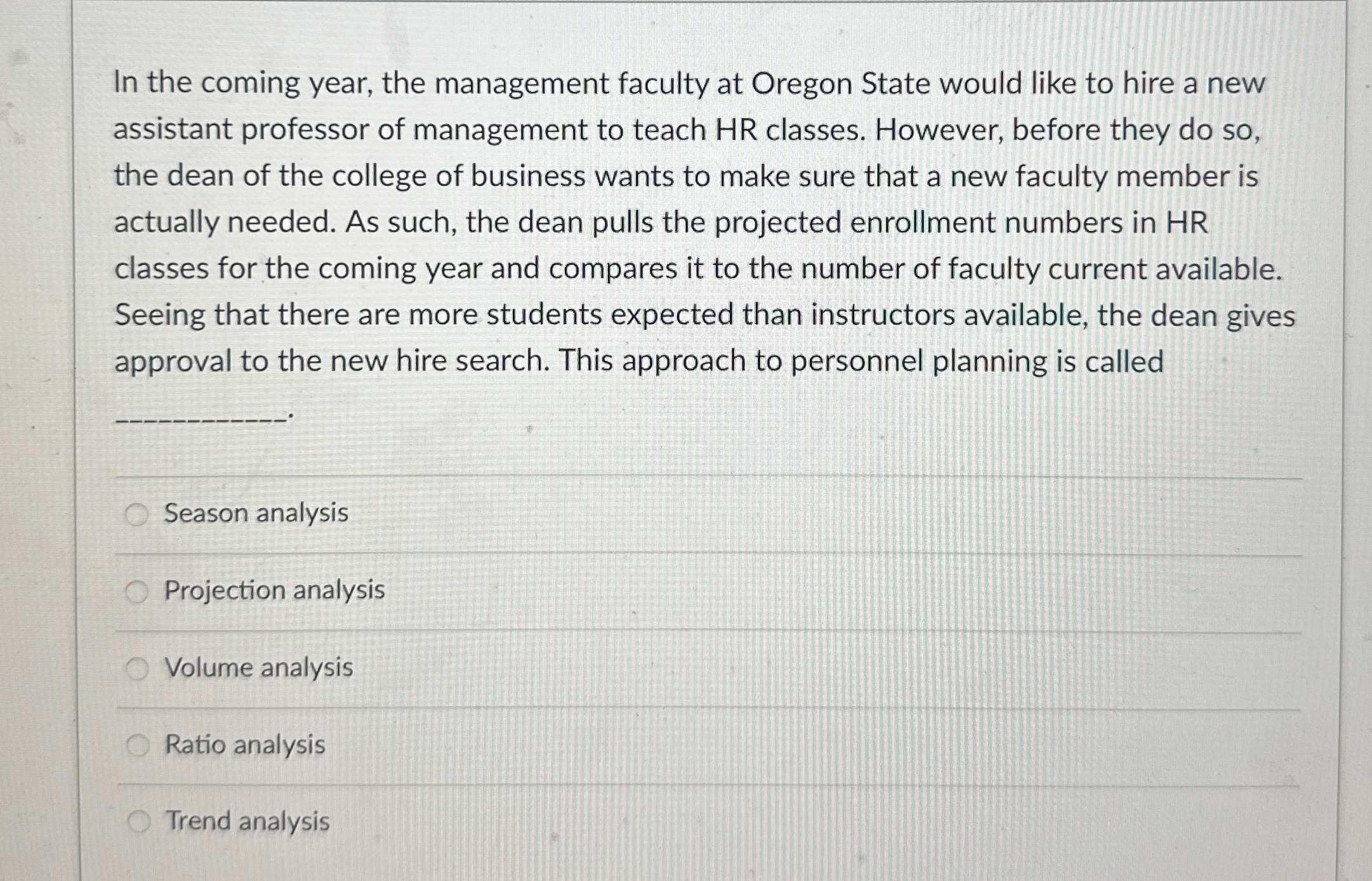The width and height of the screenshot is (1372, 881).
Task: Select the Season analysis radio button
Action: tap(138, 514)
